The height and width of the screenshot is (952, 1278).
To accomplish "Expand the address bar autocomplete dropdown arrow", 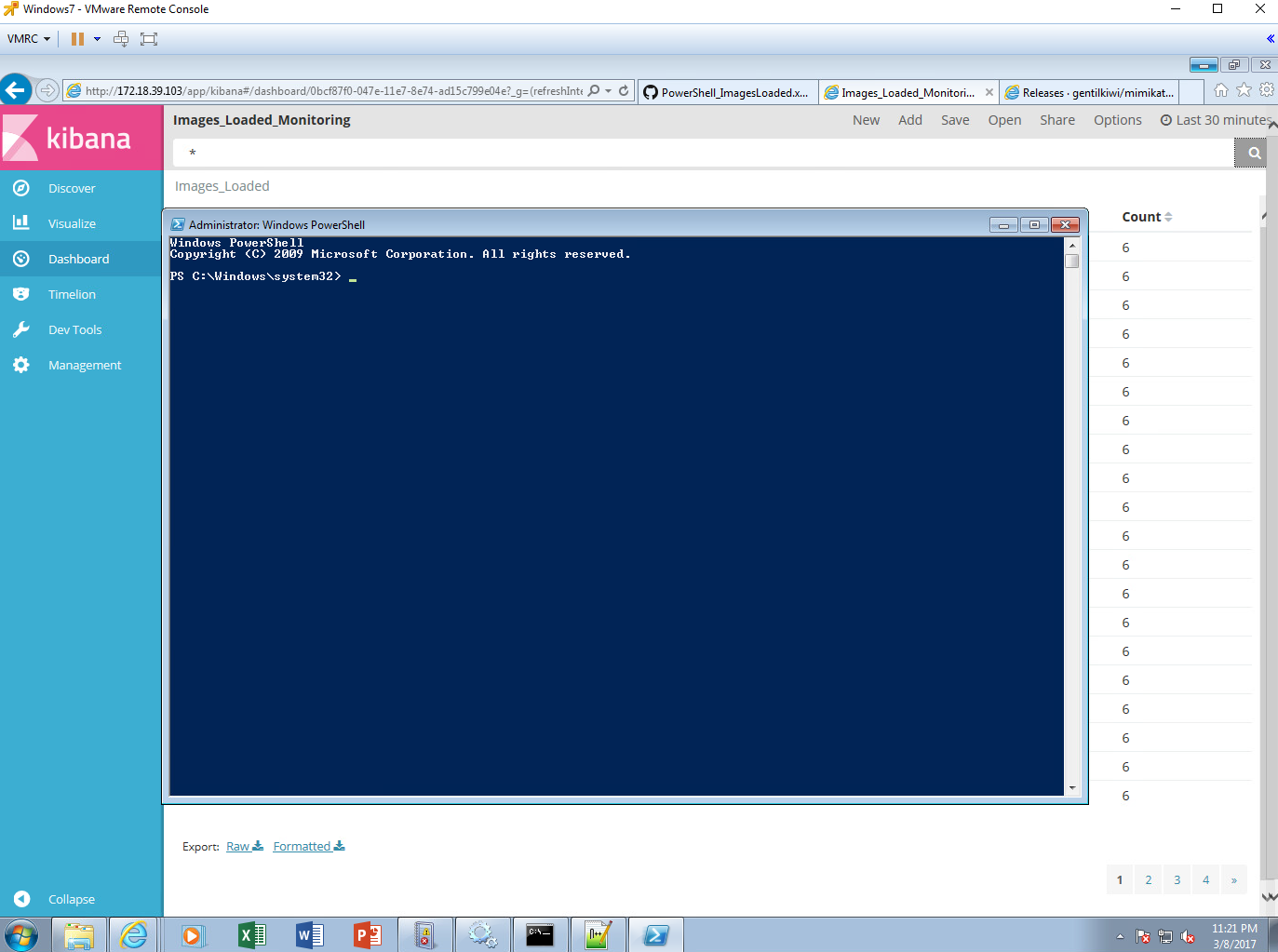I will [609, 91].
